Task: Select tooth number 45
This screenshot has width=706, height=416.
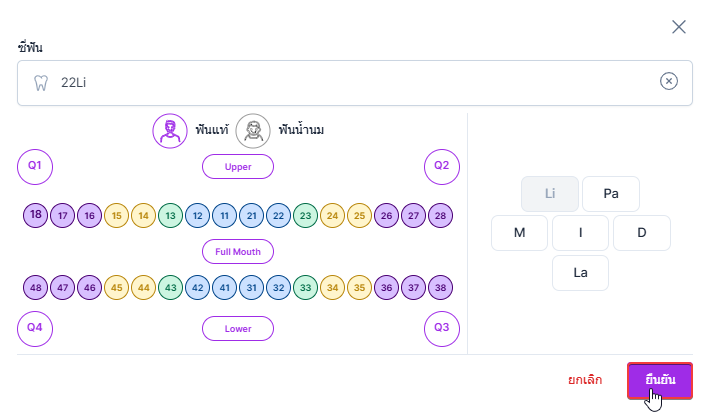Action: pyautogui.click(x=117, y=287)
